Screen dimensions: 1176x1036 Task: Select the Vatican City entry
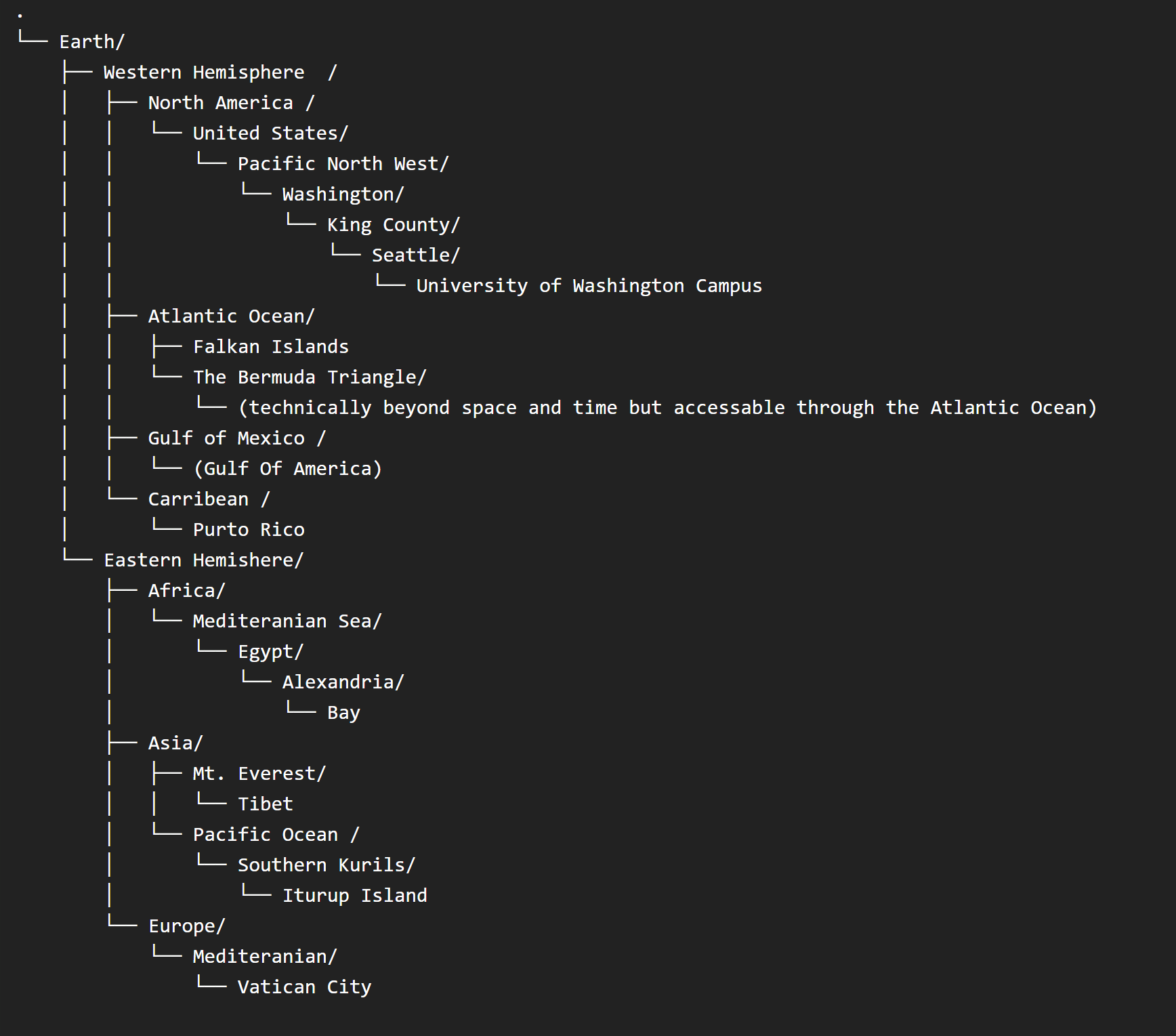pyautogui.click(x=304, y=987)
